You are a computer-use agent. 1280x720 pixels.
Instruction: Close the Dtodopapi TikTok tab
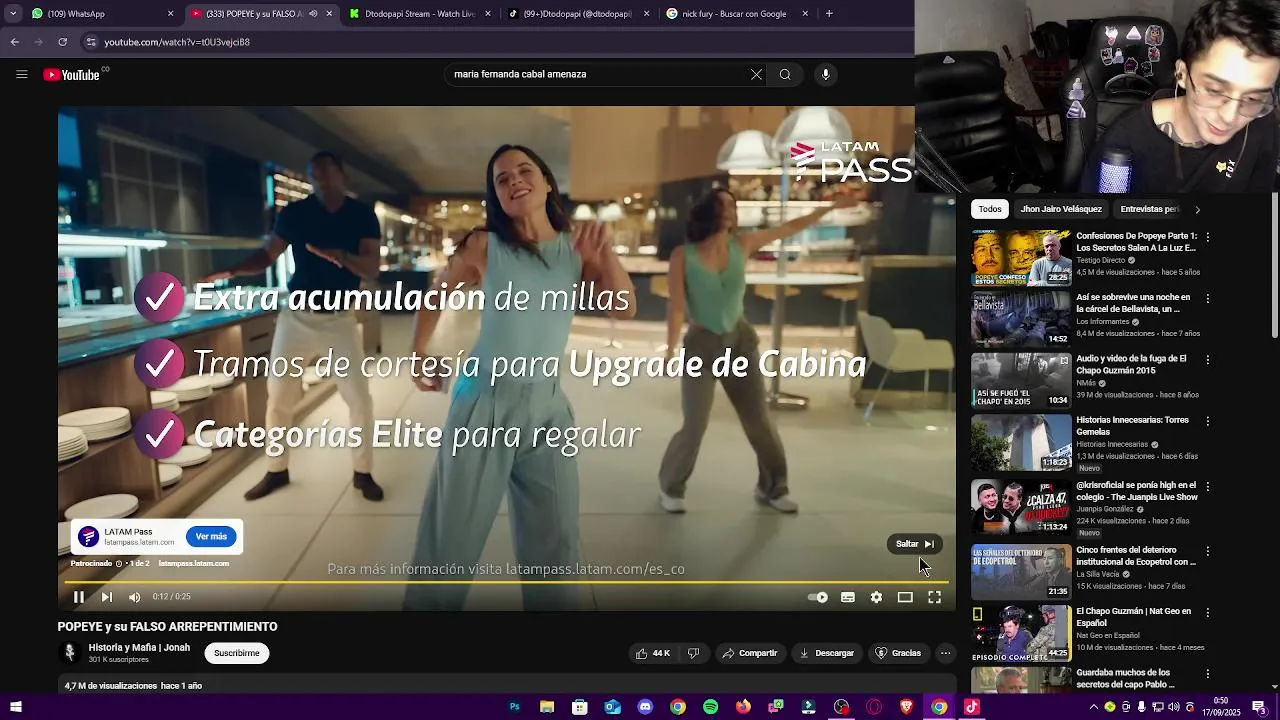(x=646, y=14)
